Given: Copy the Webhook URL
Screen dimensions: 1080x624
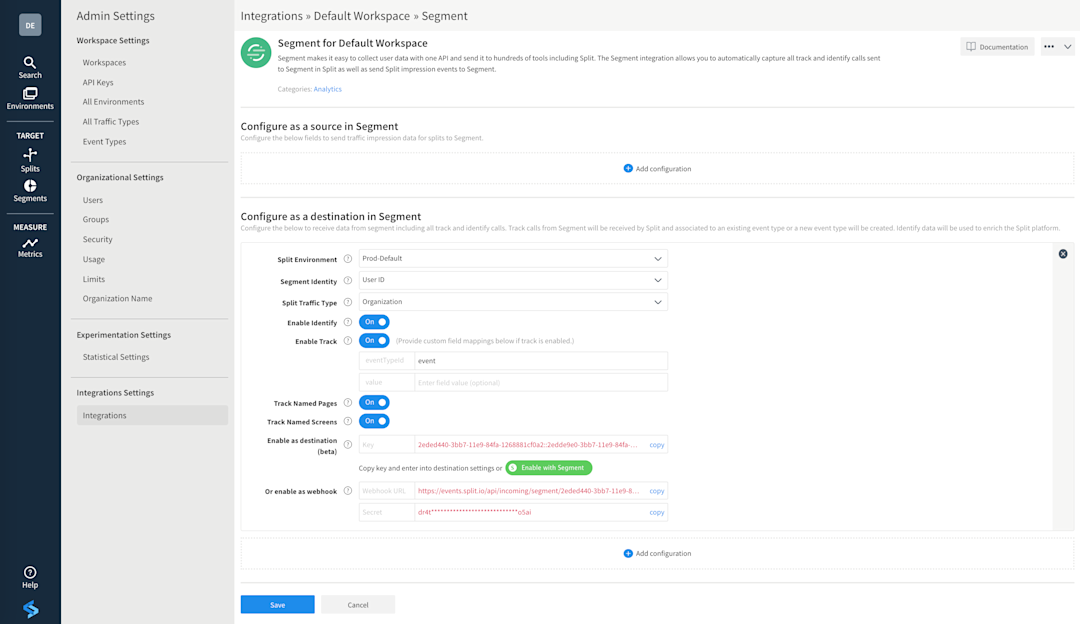Looking at the screenshot, I should pos(656,491).
